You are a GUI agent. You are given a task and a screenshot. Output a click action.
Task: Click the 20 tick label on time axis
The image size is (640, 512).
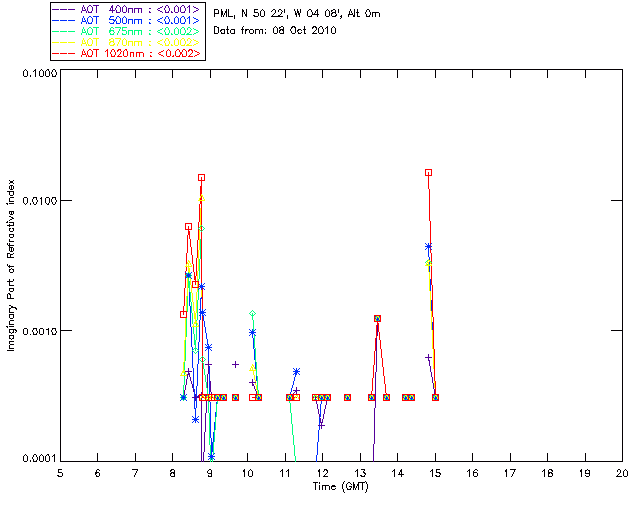tap(622, 474)
